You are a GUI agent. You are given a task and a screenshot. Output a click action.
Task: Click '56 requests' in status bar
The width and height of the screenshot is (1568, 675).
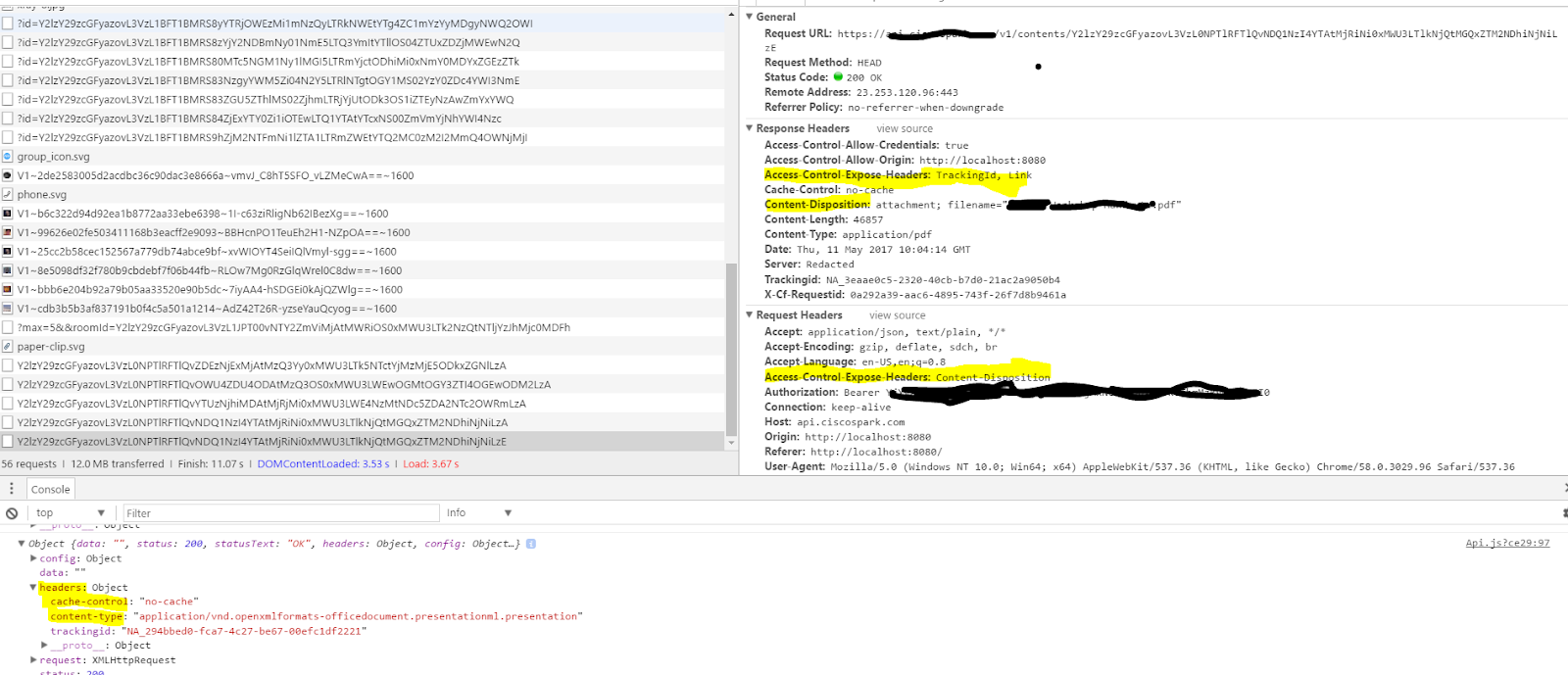click(x=29, y=464)
